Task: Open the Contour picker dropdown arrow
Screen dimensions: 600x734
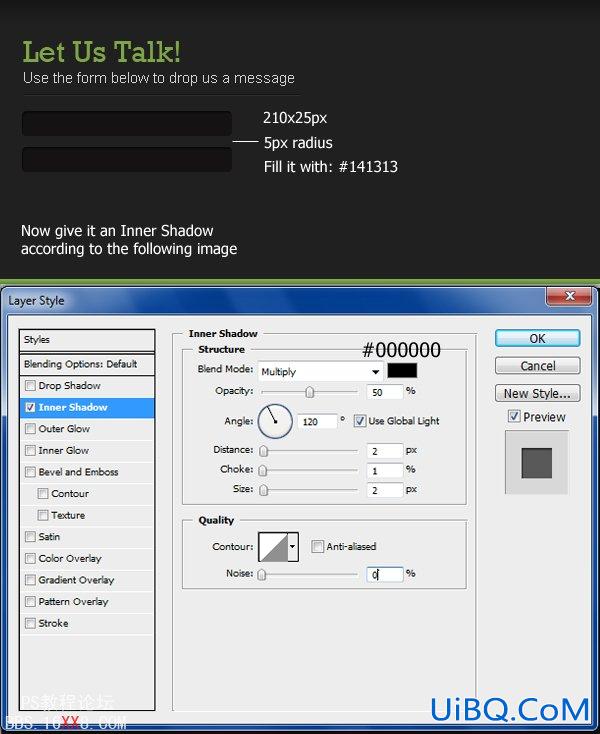Action: (293, 546)
